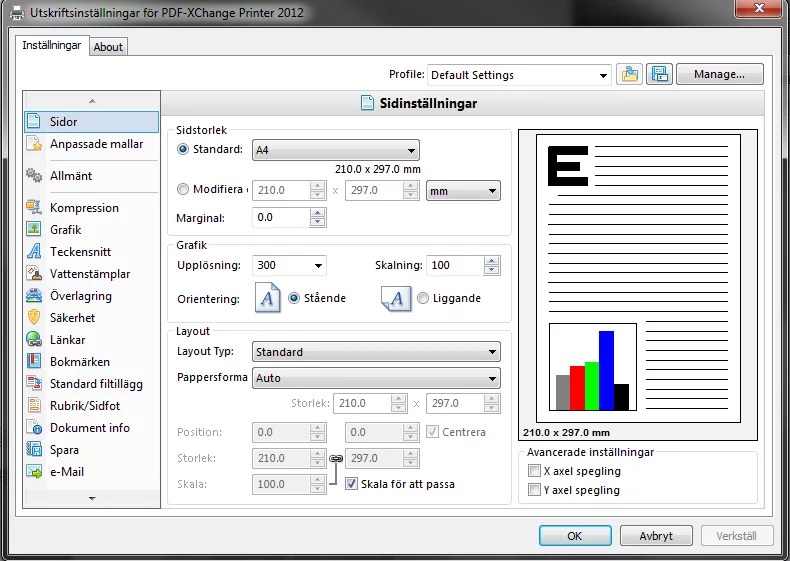Open the Kompression settings page
790x561 pixels.
[x=92, y=207]
